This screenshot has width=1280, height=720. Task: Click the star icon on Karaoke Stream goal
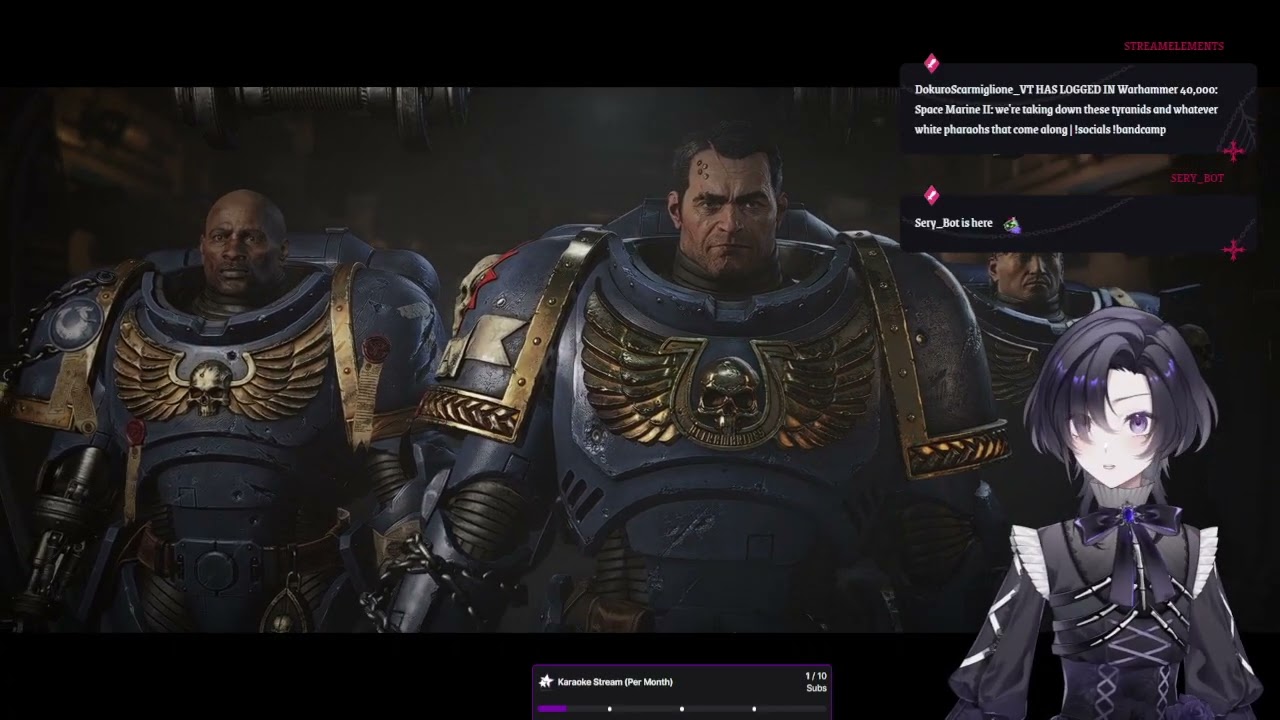[546, 681]
